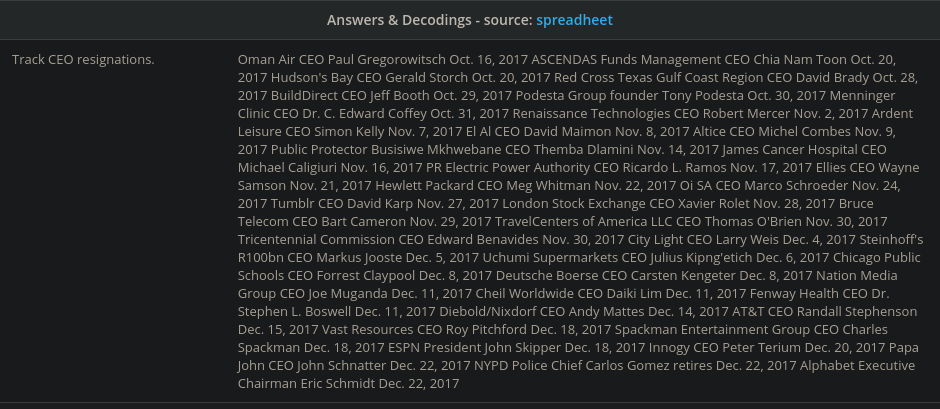Select the Track CEO resignations cell
940x409 pixels.
coord(83,60)
